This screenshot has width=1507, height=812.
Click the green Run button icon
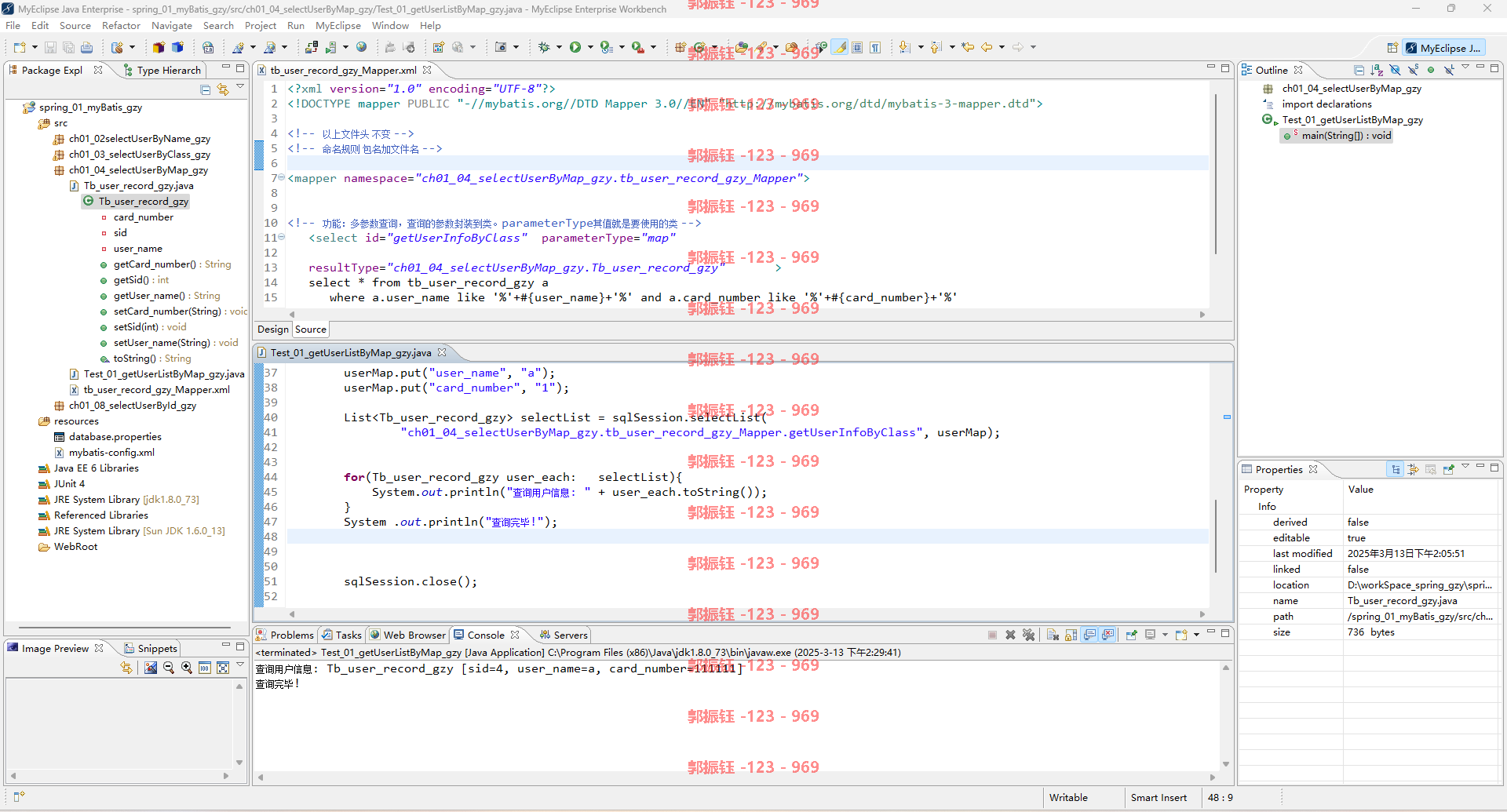click(x=575, y=47)
